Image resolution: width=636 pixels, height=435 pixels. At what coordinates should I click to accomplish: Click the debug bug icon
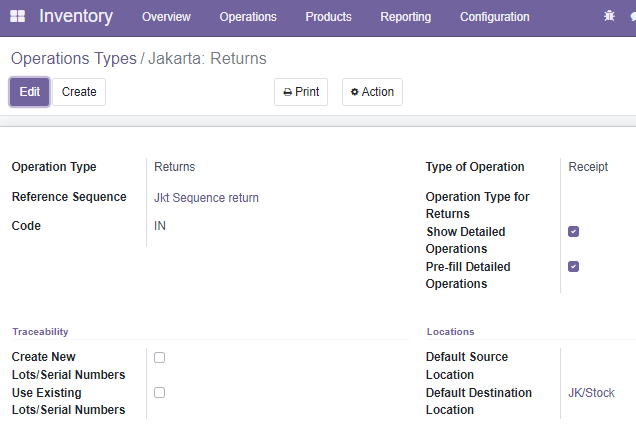point(609,16)
